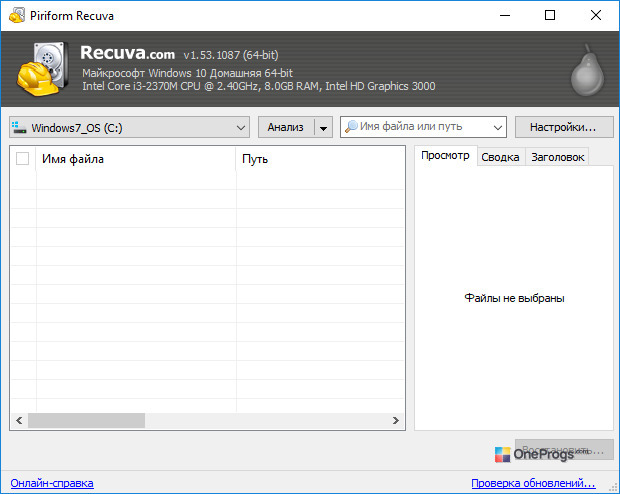The height and width of the screenshot is (494, 620).
Task: Click the drive icon next to Windows7_OS
Action: click(x=19, y=127)
